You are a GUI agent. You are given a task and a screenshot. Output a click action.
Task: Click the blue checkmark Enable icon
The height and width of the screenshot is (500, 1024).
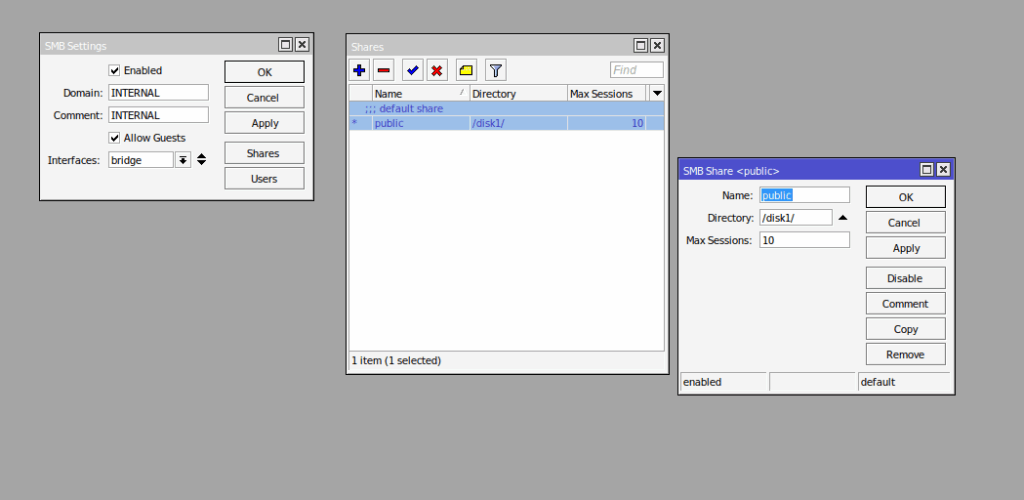(412, 70)
